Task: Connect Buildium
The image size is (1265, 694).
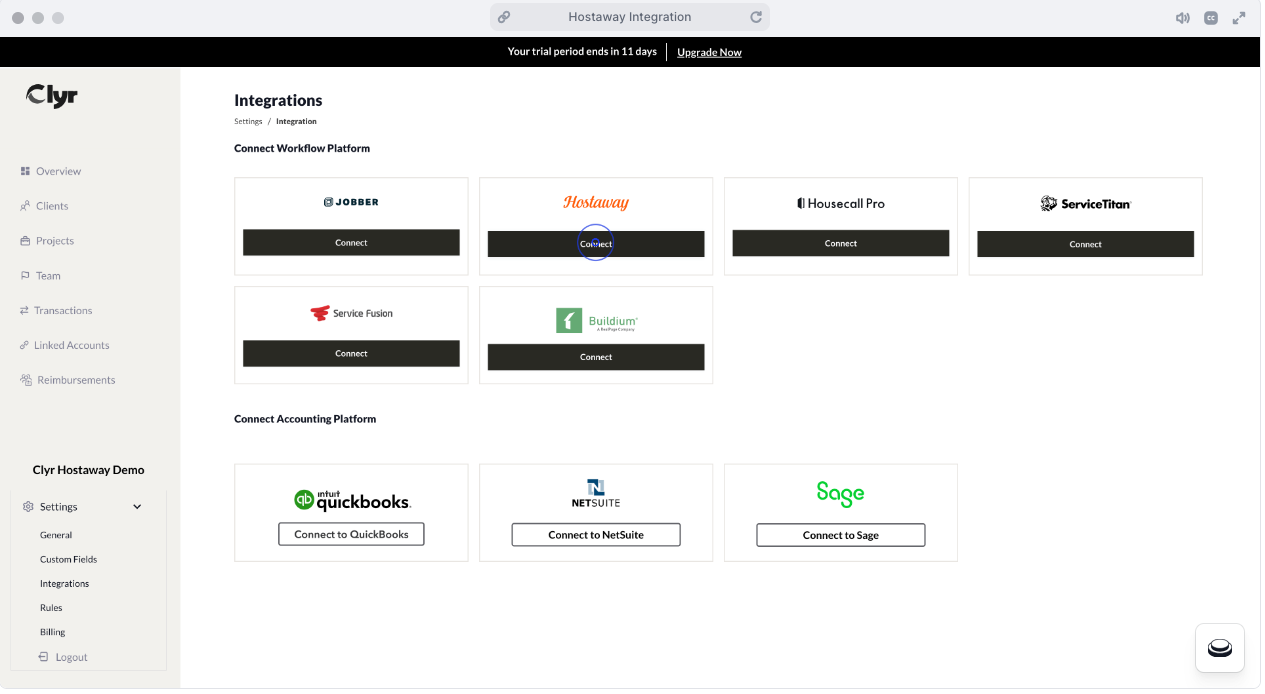Action: (x=596, y=357)
